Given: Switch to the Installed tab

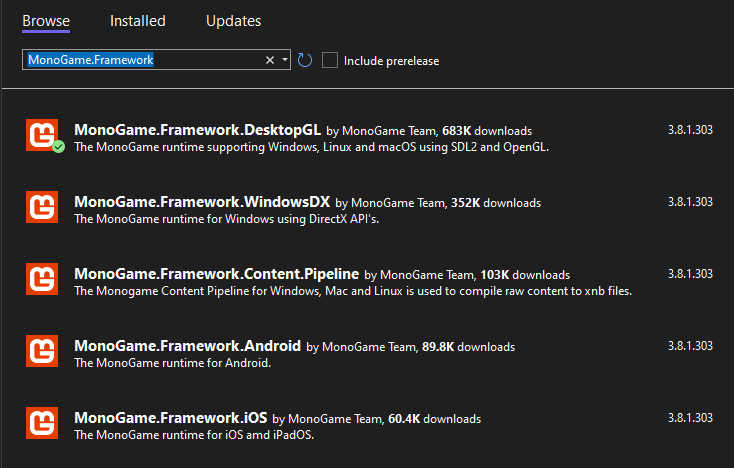Looking at the screenshot, I should click(138, 21).
